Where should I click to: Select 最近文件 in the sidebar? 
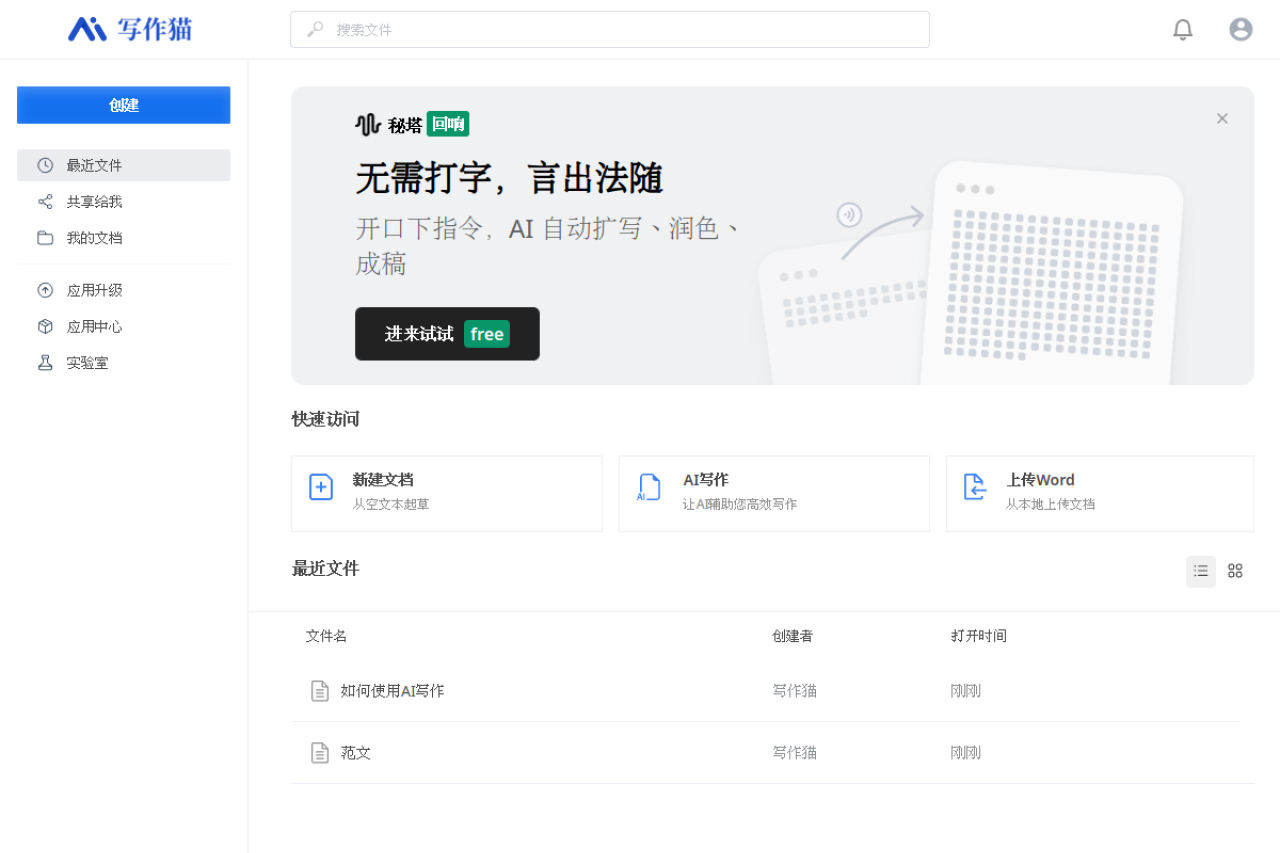click(x=124, y=165)
